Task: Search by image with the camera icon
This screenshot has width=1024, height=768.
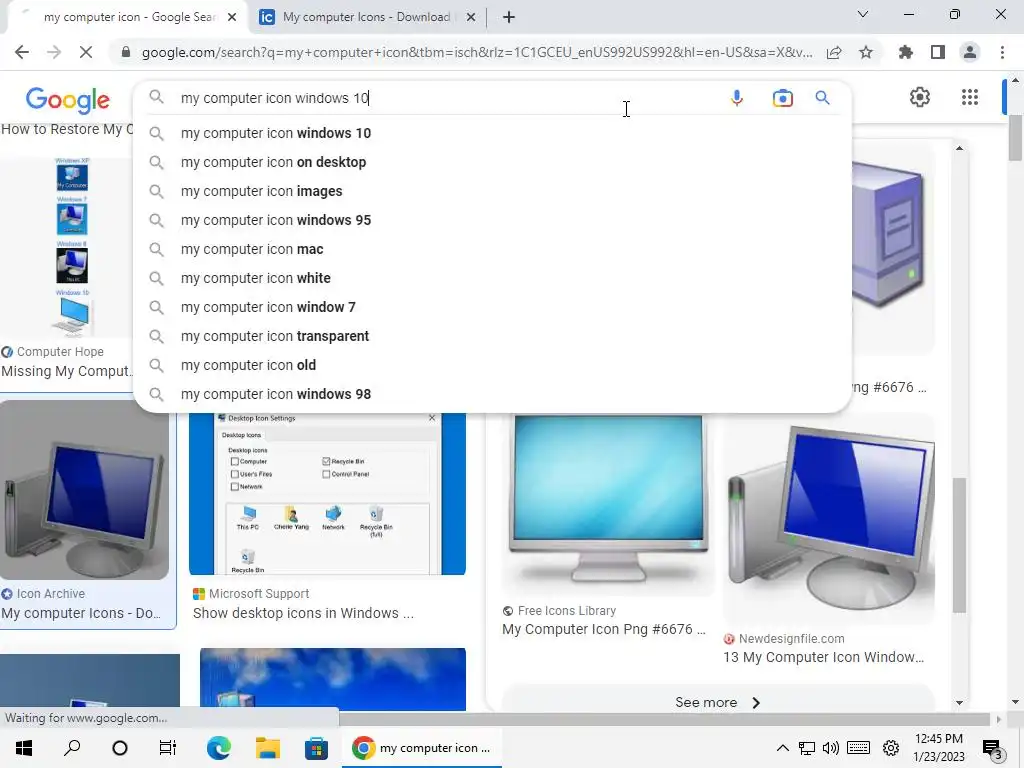Action: [x=782, y=98]
